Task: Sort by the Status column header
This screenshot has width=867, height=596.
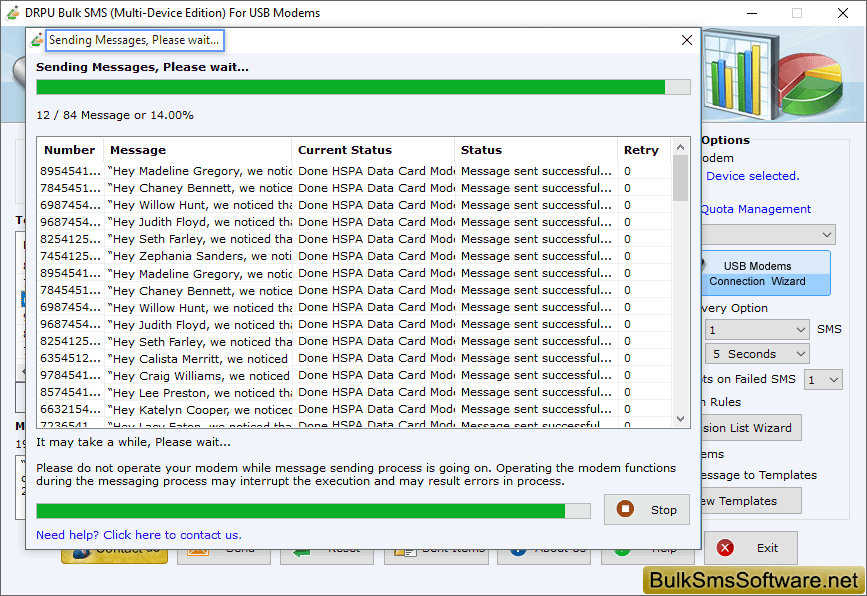Action: pyautogui.click(x=535, y=150)
